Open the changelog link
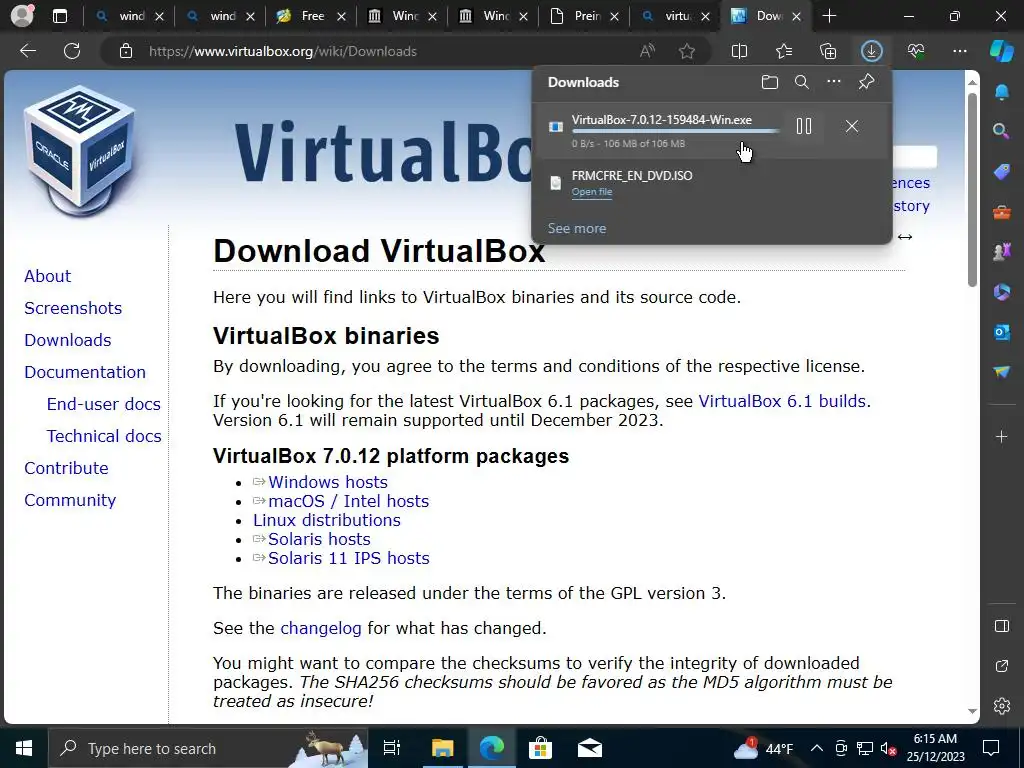Image resolution: width=1024 pixels, height=768 pixels. 321,628
